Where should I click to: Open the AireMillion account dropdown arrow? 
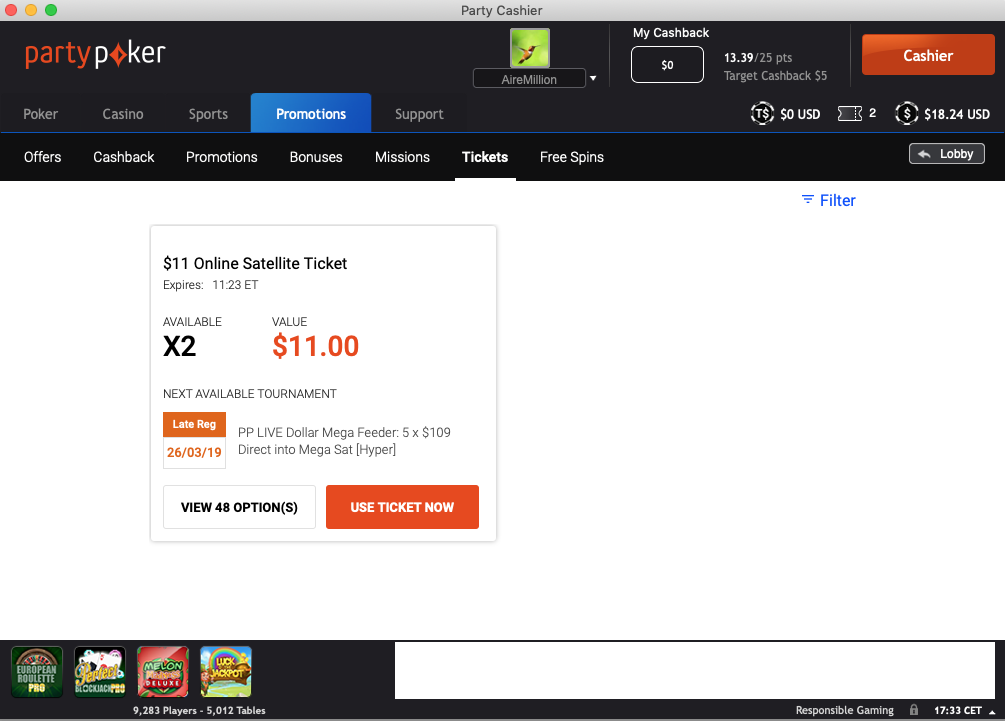click(593, 78)
